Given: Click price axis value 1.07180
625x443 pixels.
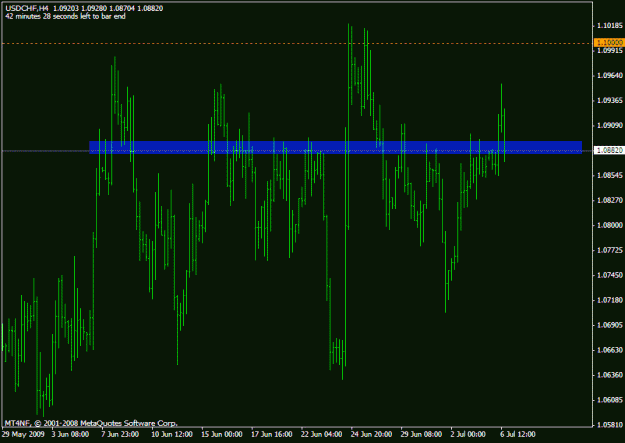Looking at the screenshot, I should pos(609,300).
